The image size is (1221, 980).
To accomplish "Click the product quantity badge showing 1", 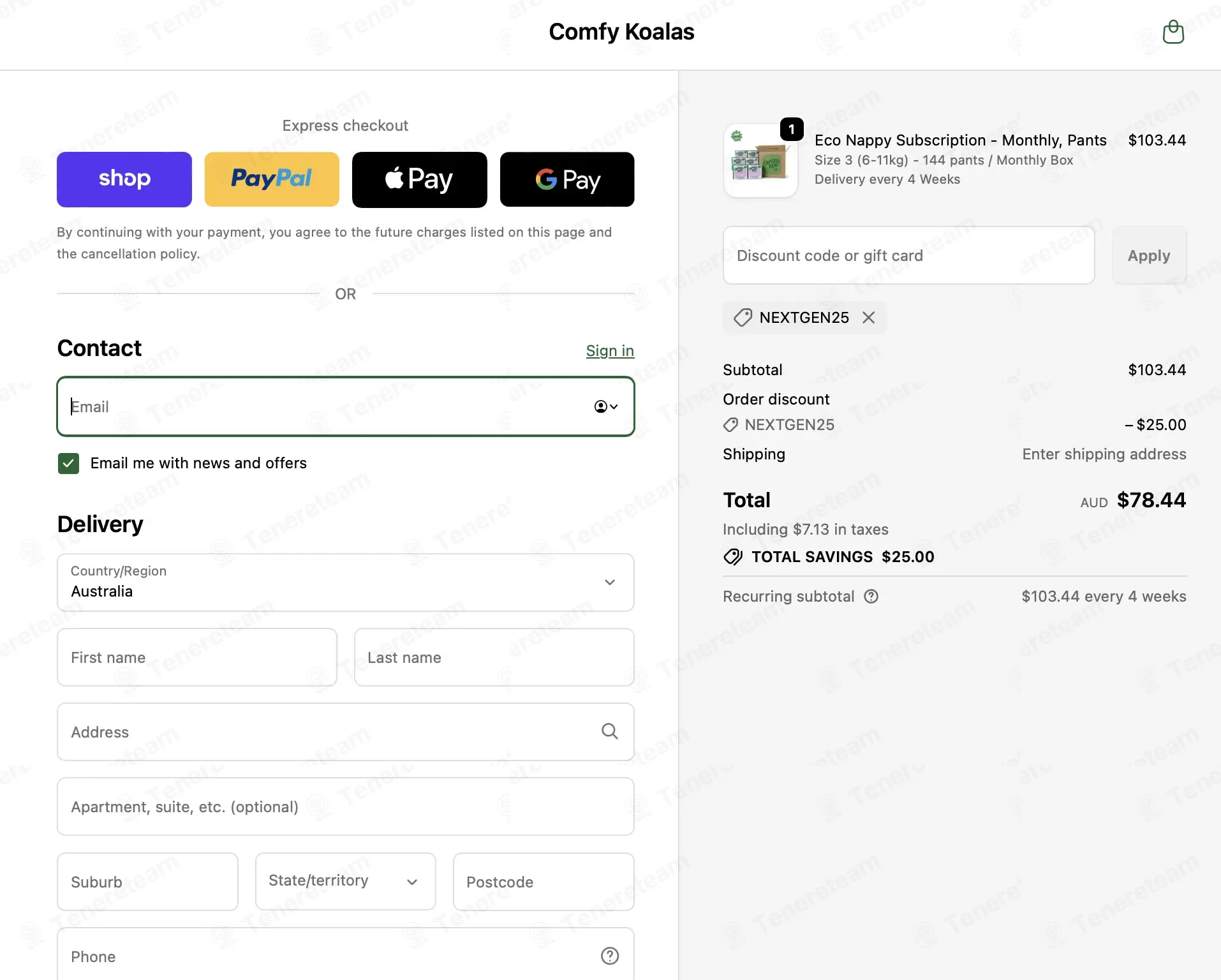I will 792,130.
